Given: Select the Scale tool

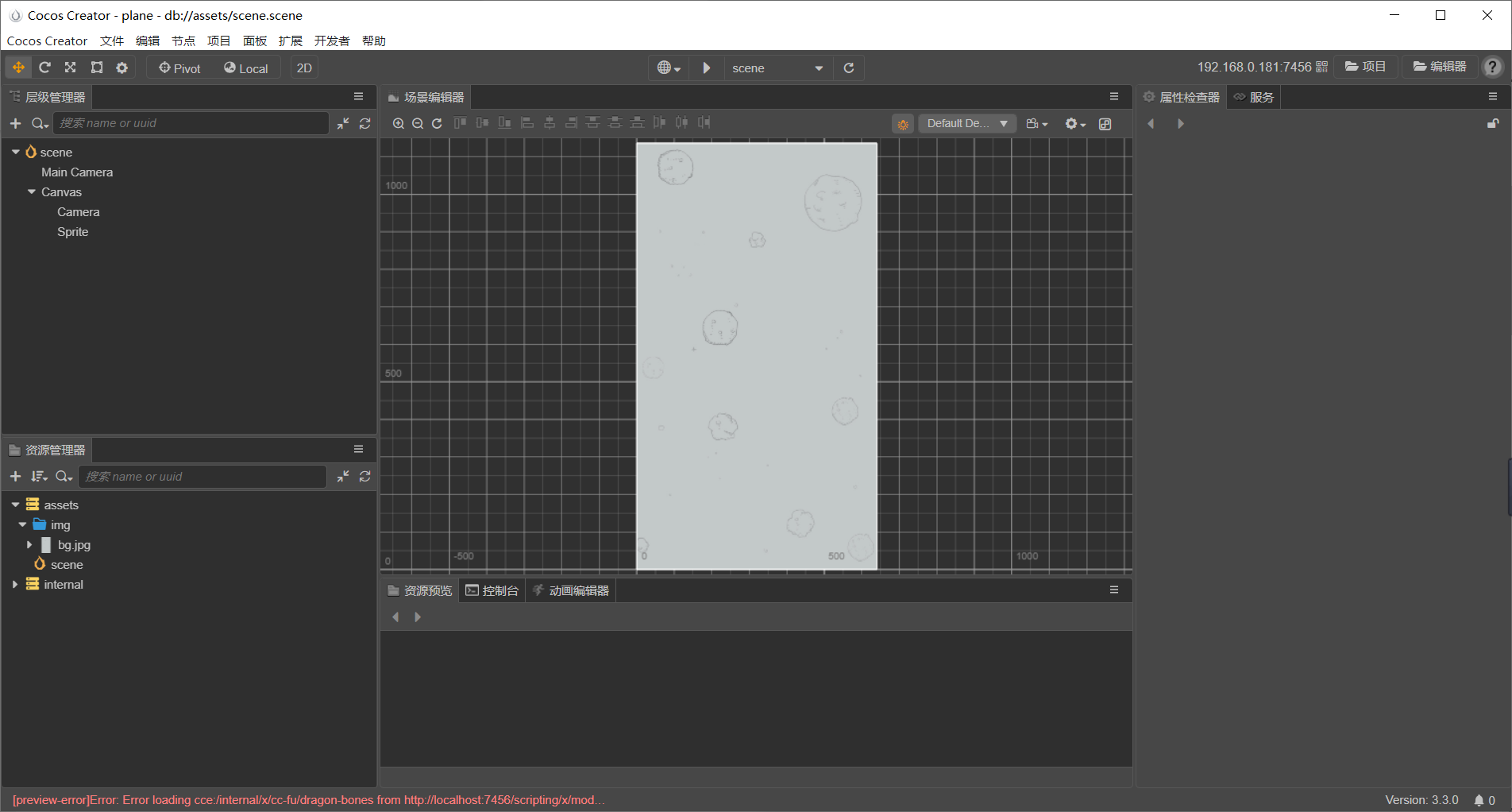Looking at the screenshot, I should 71,68.
